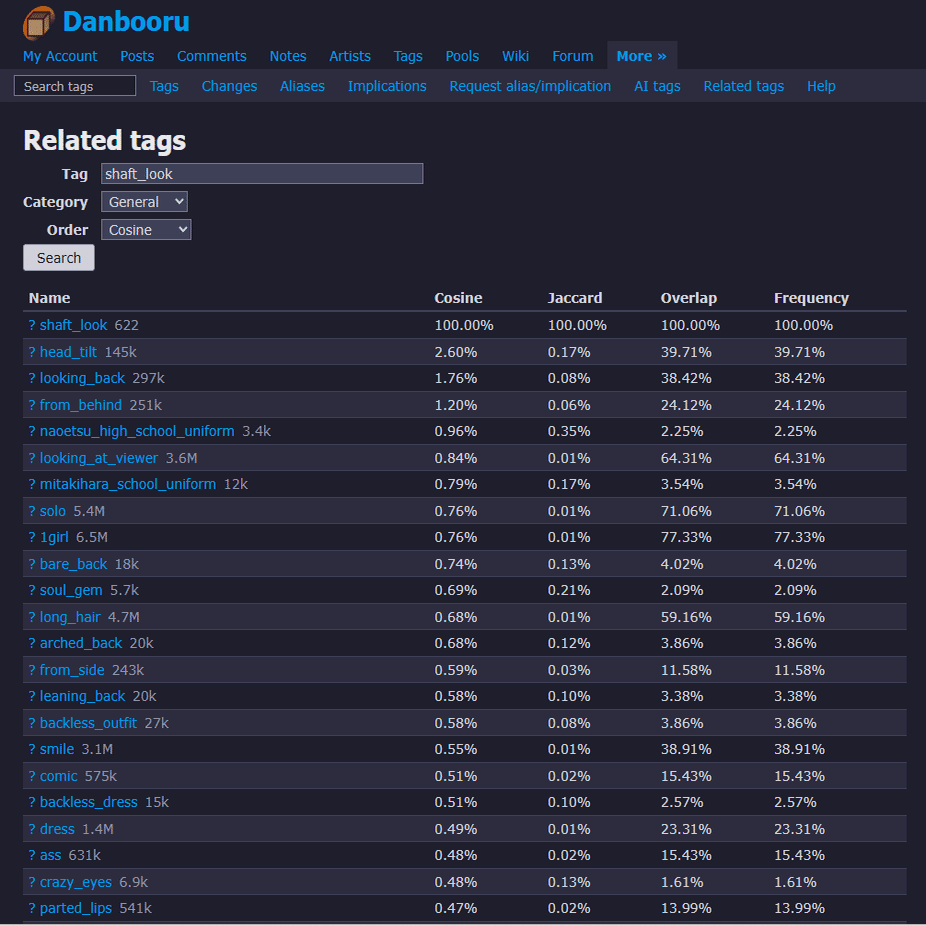This screenshot has height=926, width=926.
Task: Open the Order dropdown set to Cosine
Action: 146,230
